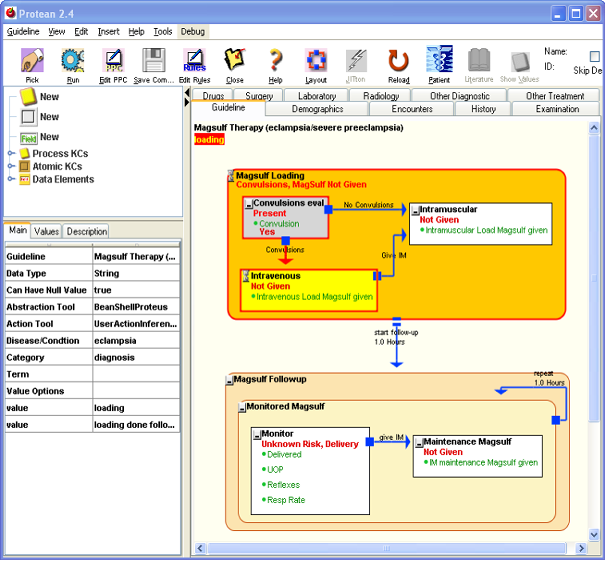Click the Layout toolbar icon
The height and width of the screenshot is (561, 606).
tap(316, 62)
